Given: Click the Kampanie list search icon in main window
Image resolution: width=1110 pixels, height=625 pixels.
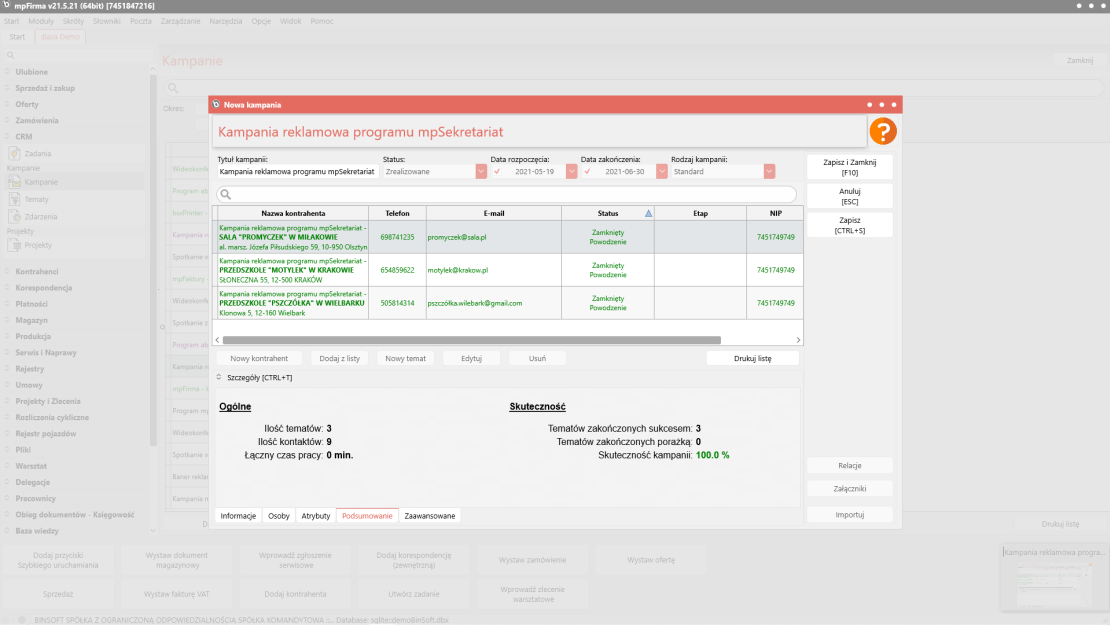Looking at the screenshot, I should 173,88.
